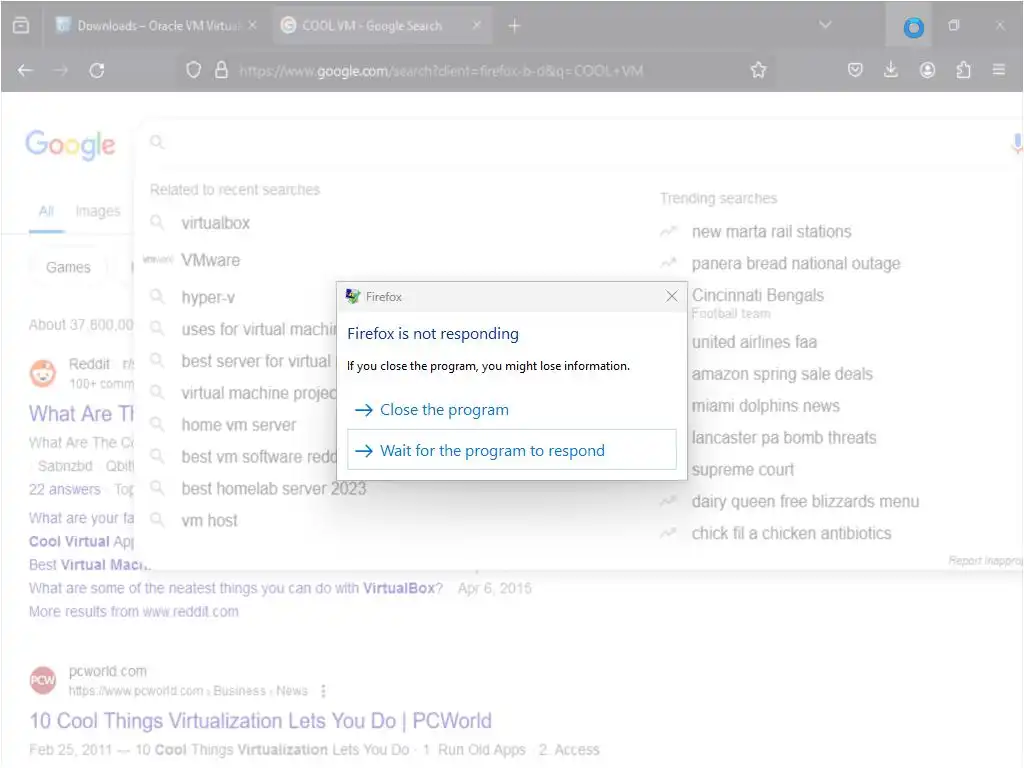The width and height of the screenshot is (1024, 768).
Task: Open the Best Virtual Machine Reddit sublink
Action: 90,565
